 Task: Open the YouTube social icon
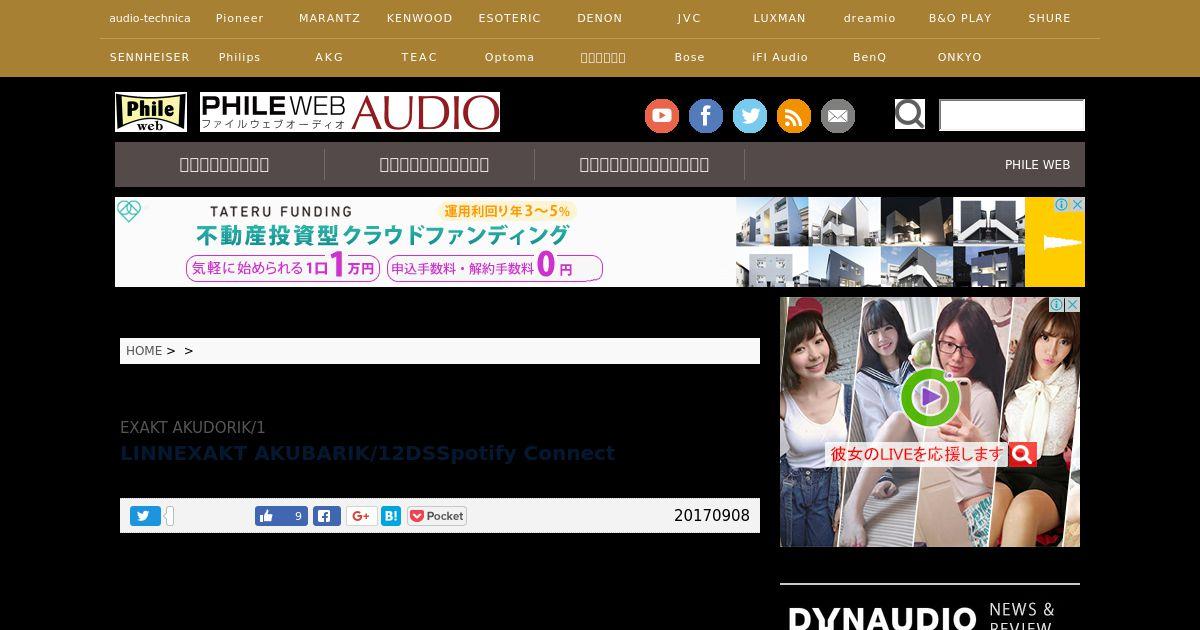click(x=662, y=116)
